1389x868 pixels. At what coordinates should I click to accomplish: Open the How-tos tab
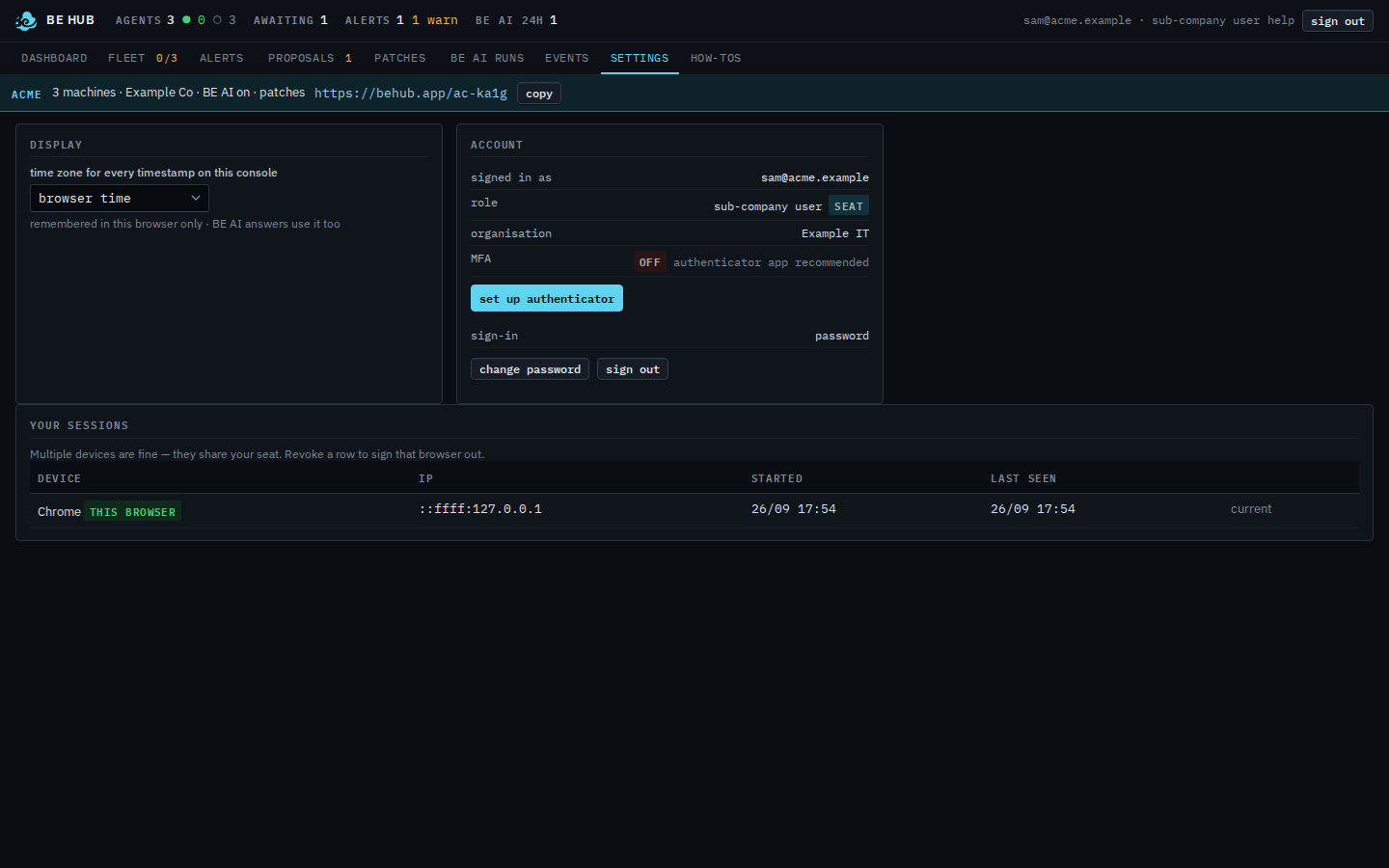[716, 58]
